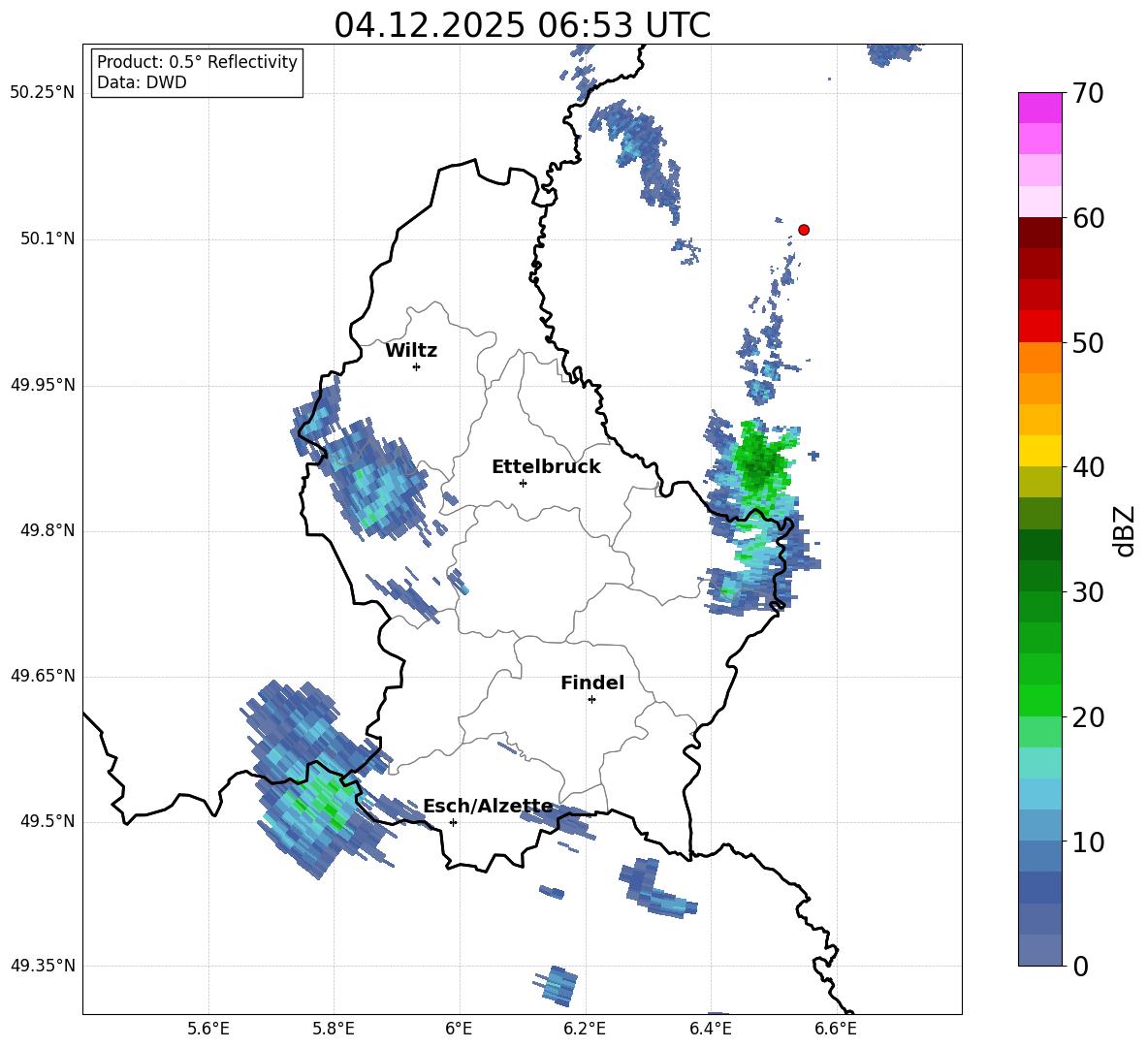Click the Esch/Alzette station cross marker
Screen dimensions: 1148x1048
tap(453, 822)
